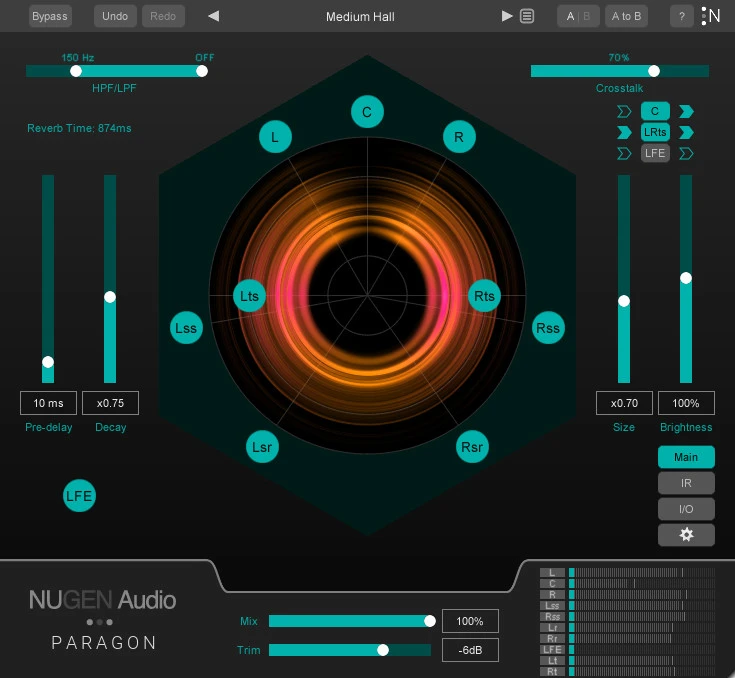Screen dimensions: 735x678
Task: Select the Center channel node
Action: 367,112
